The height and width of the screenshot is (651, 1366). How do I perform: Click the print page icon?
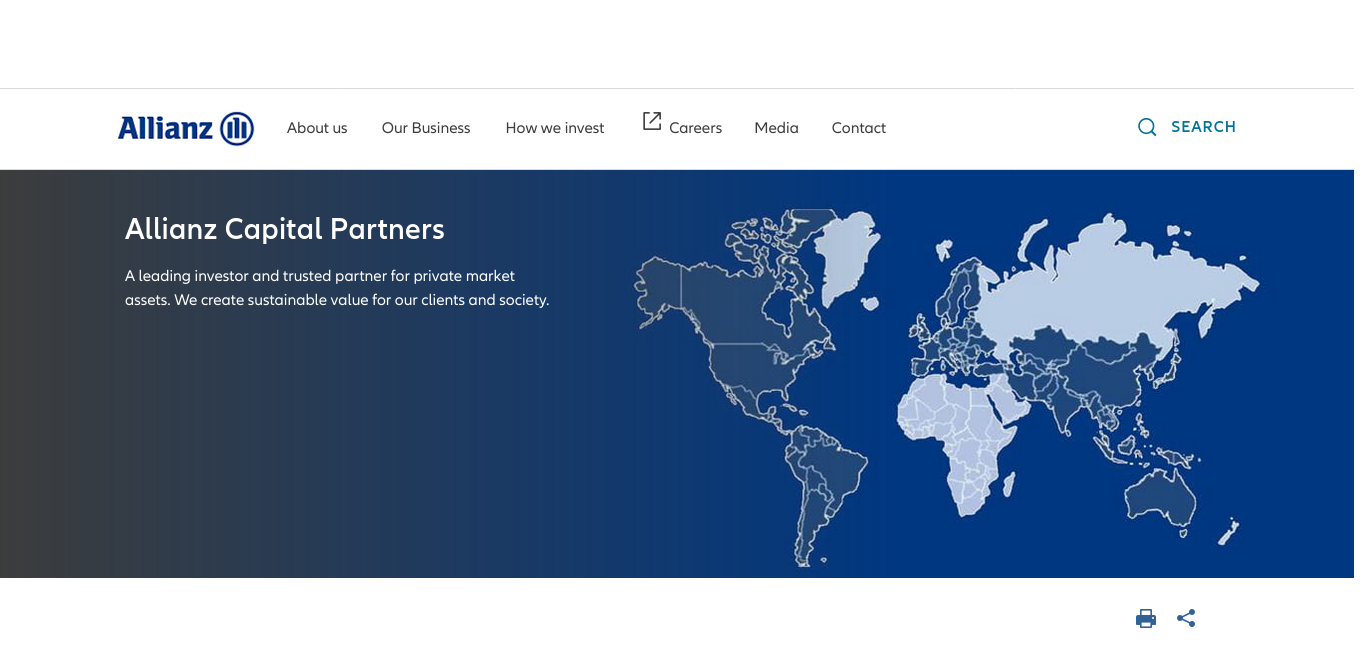[x=1146, y=618]
